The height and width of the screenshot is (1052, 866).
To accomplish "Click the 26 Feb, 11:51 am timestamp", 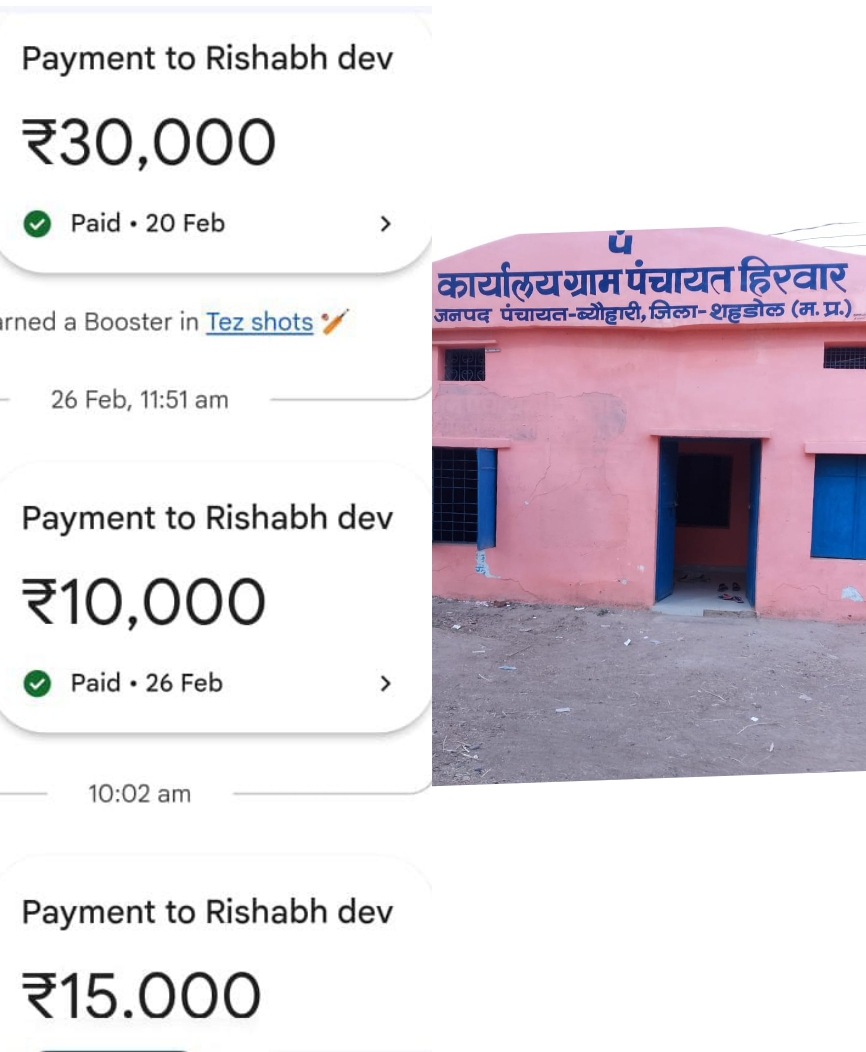I will [x=140, y=400].
